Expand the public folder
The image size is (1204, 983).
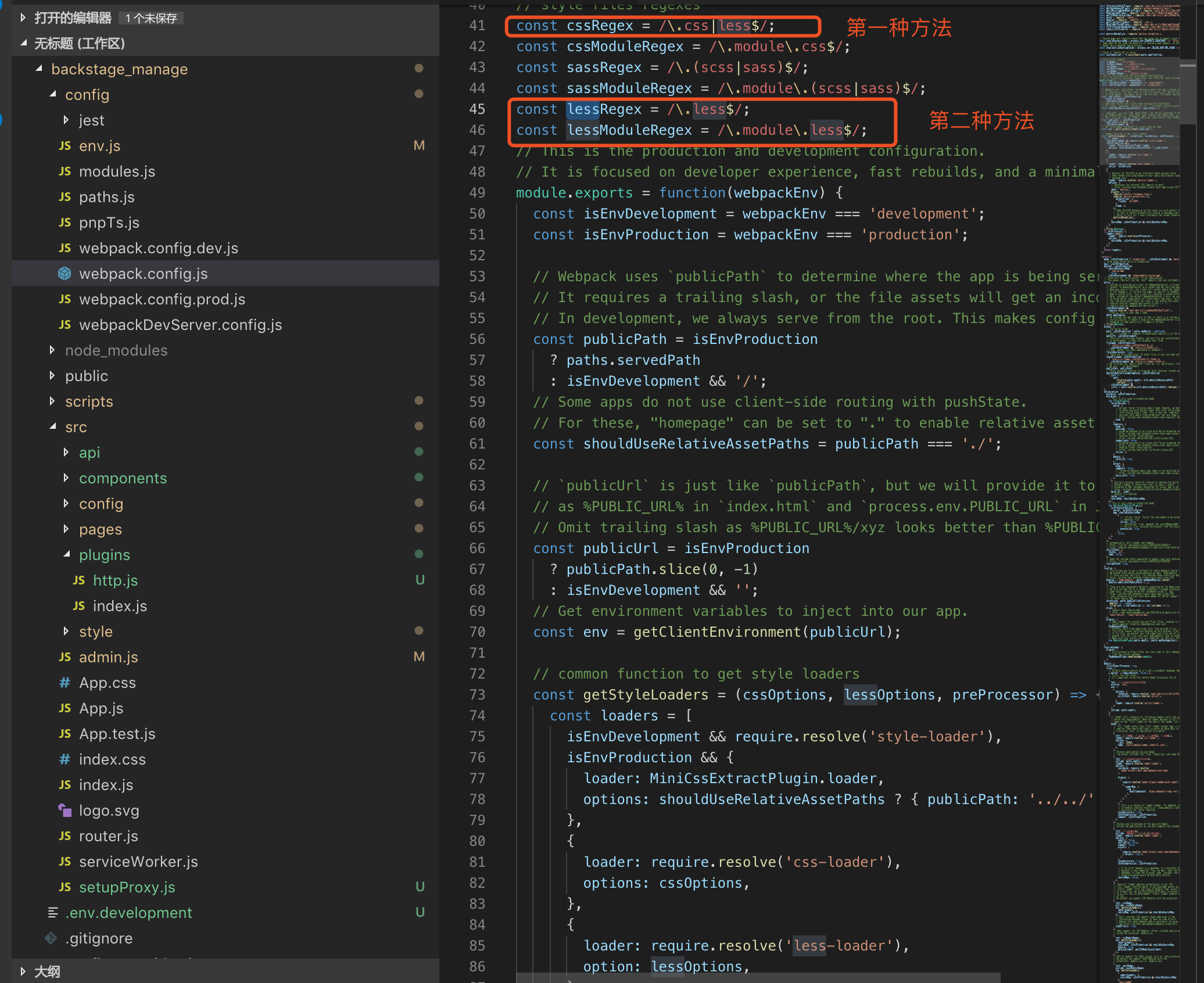click(x=52, y=375)
